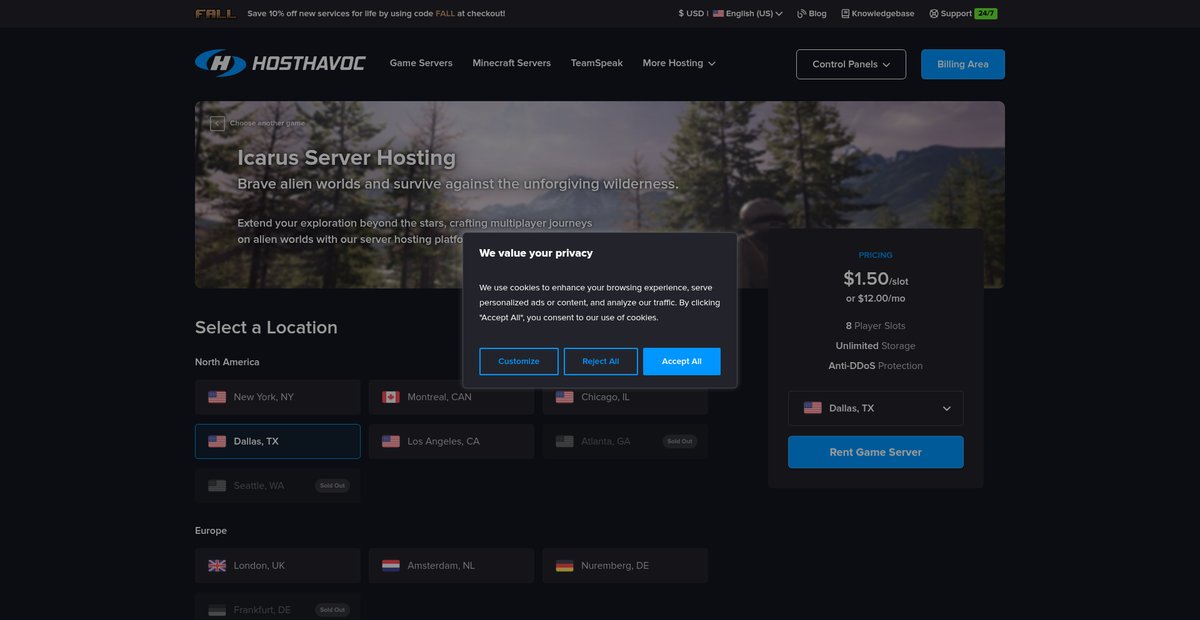Click the 'Unlimited Storage' text

click(x=876, y=346)
